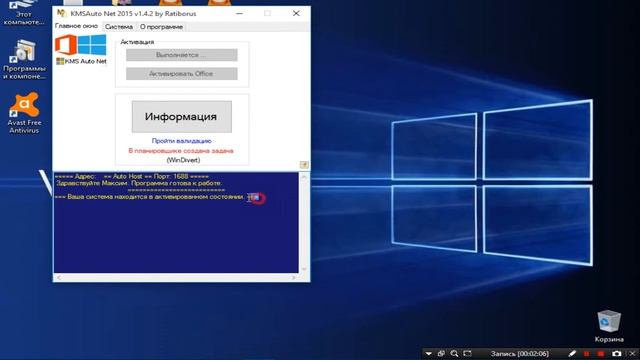
Task: Minimize the KMSAuto Net window
Action: coord(240,13)
